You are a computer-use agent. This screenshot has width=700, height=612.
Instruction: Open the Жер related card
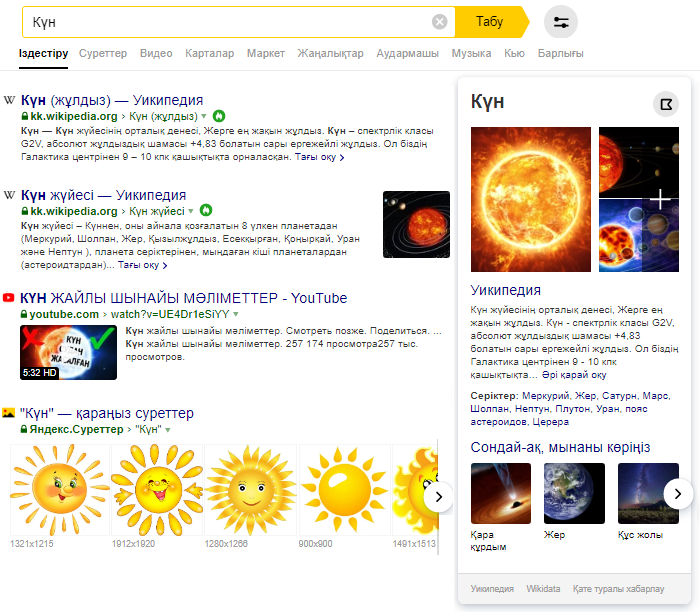[574, 501]
